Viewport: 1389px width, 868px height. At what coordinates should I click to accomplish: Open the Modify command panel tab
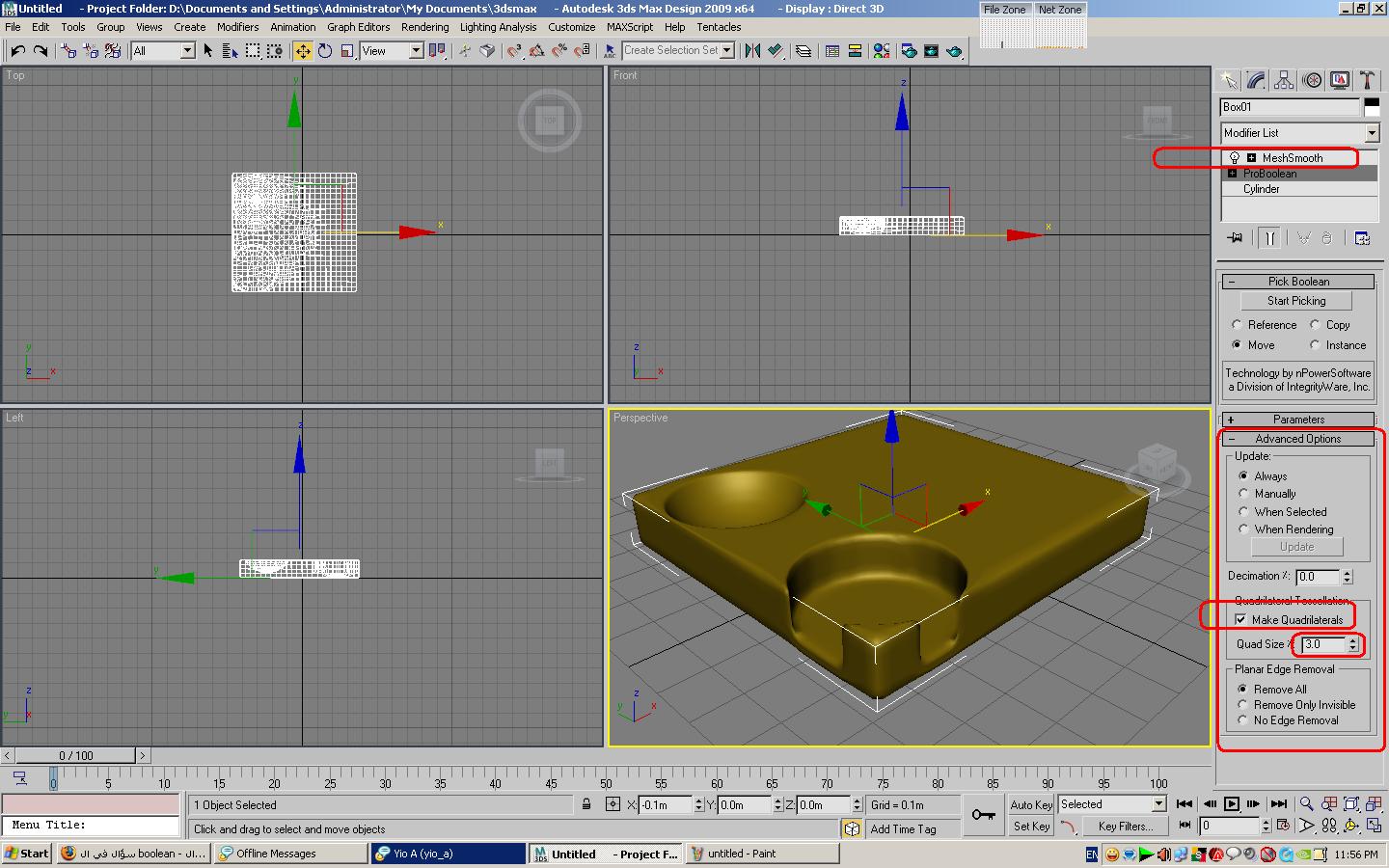pyautogui.click(x=1256, y=80)
